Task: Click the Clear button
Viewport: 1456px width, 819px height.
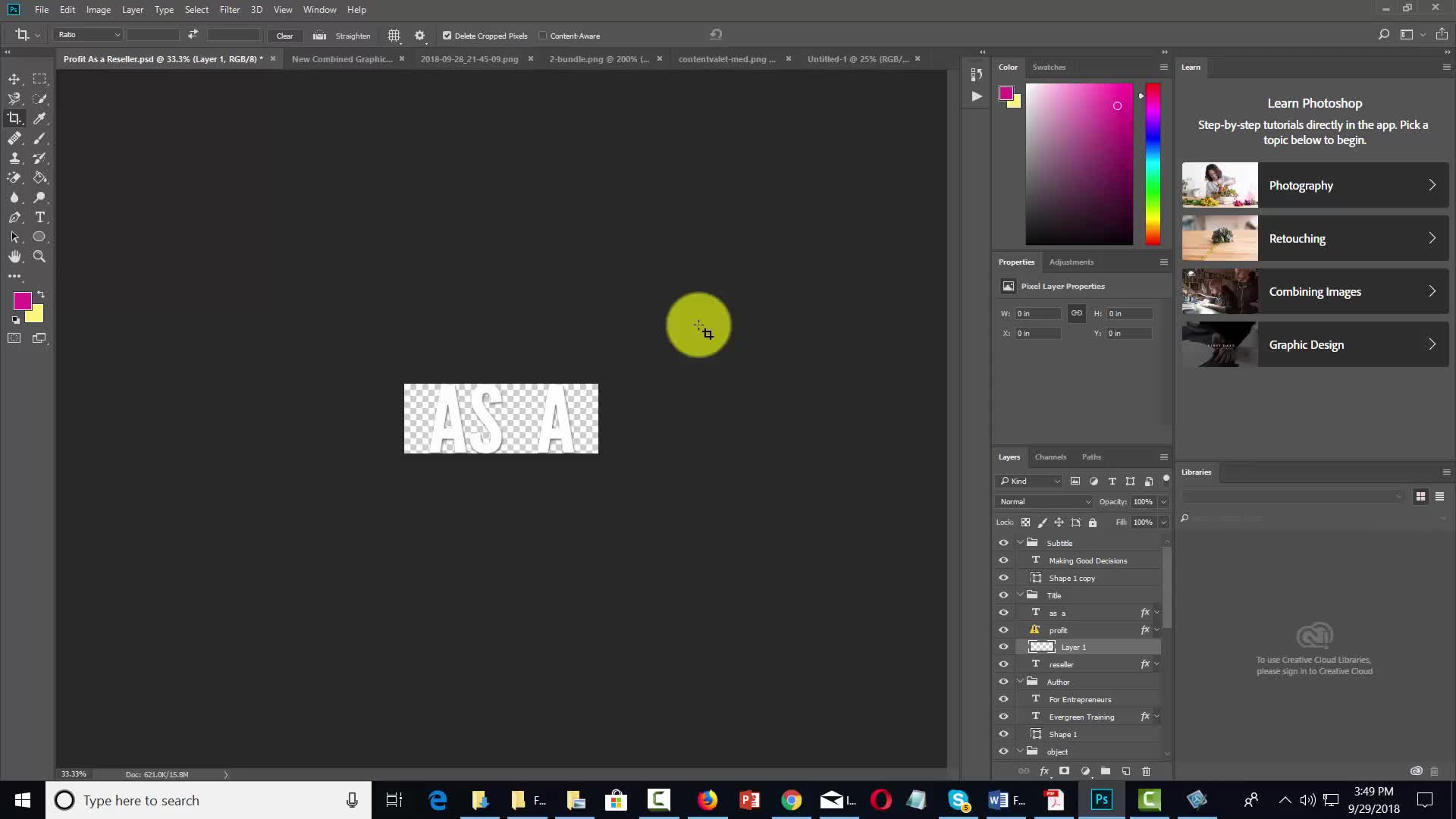Action: click(x=284, y=36)
